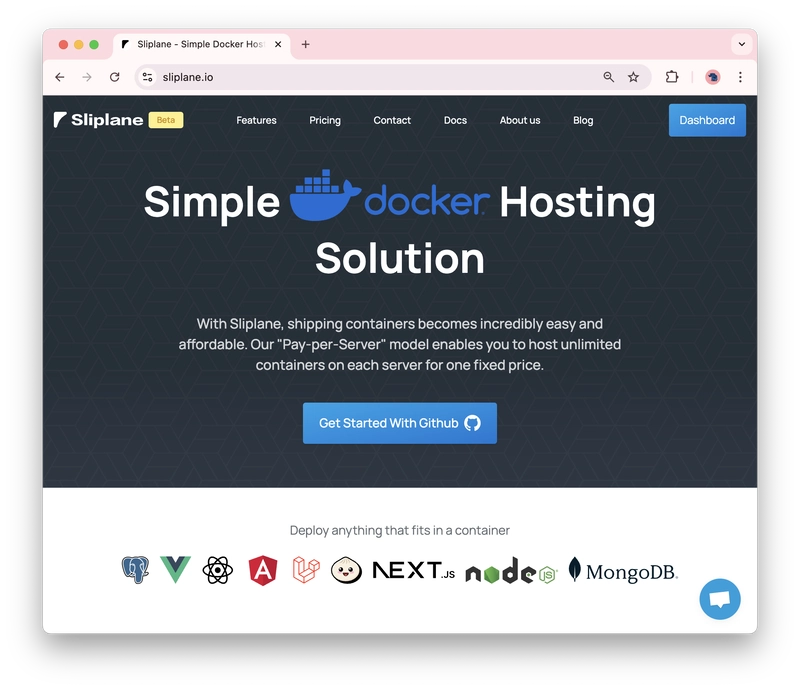Click the Node.js logo
The width and height of the screenshot is (800, 690).
(x=512, y=571)
